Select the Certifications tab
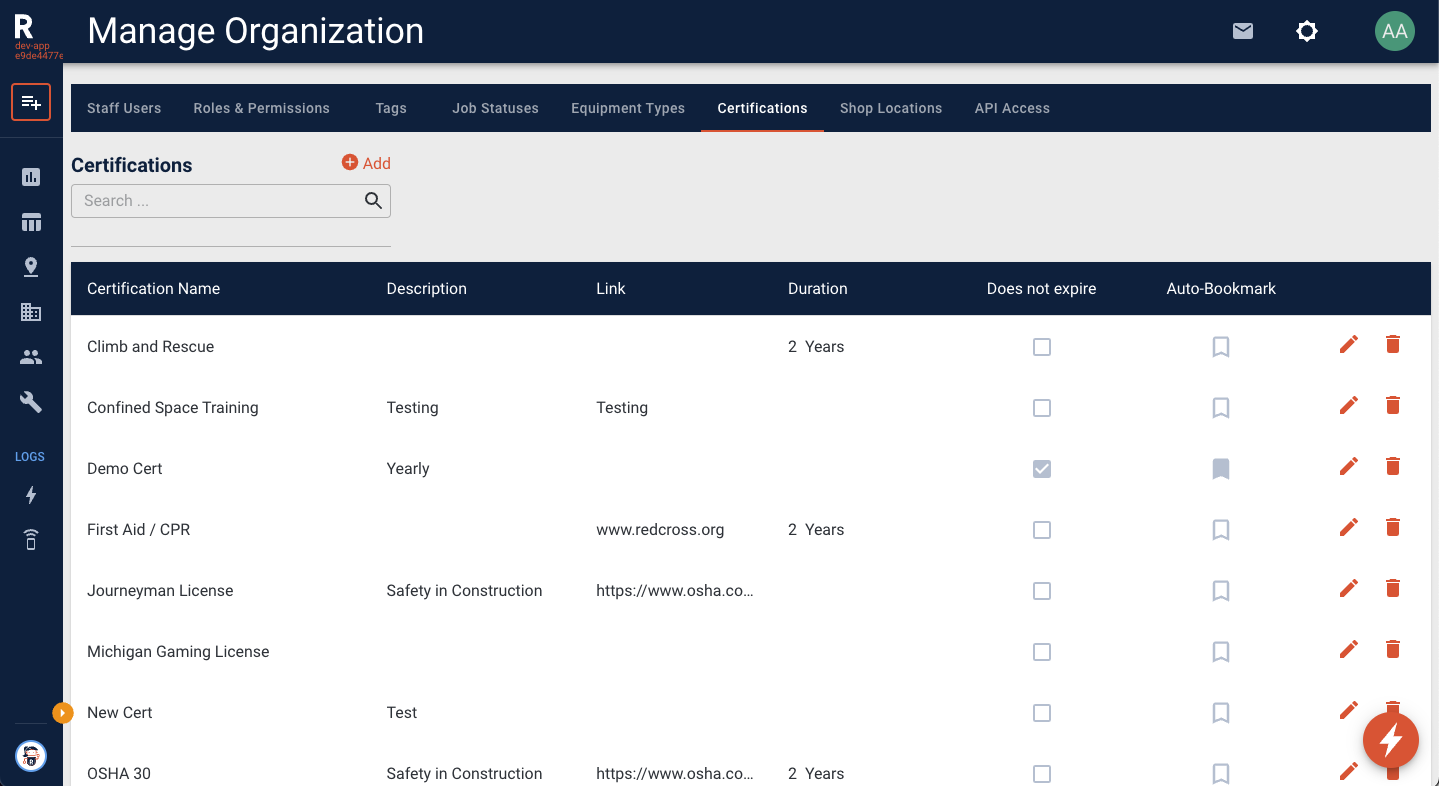The height and width of the screenshot is (786, 1439). click(x=762, y=108)
